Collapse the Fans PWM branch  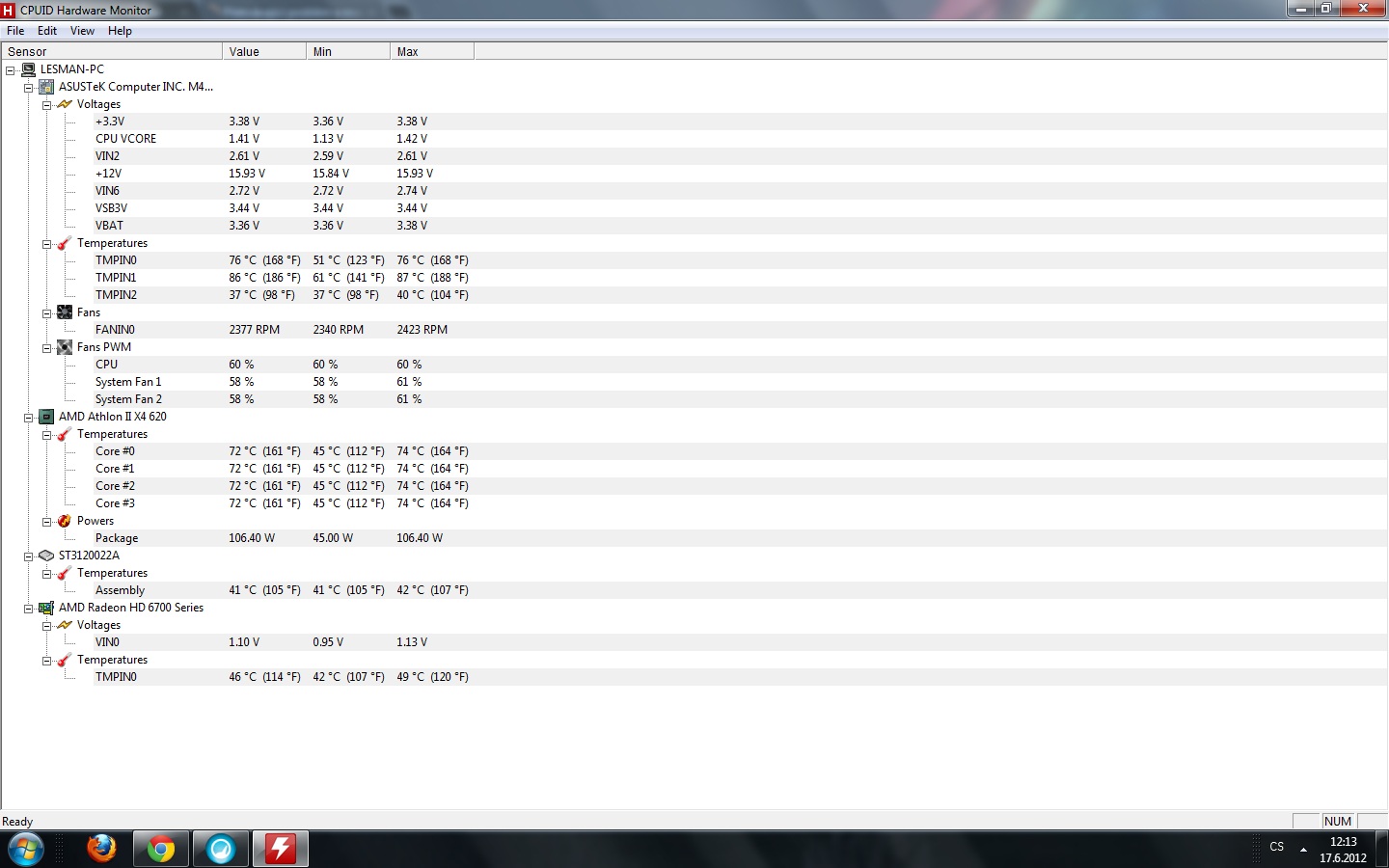(46, 348)
